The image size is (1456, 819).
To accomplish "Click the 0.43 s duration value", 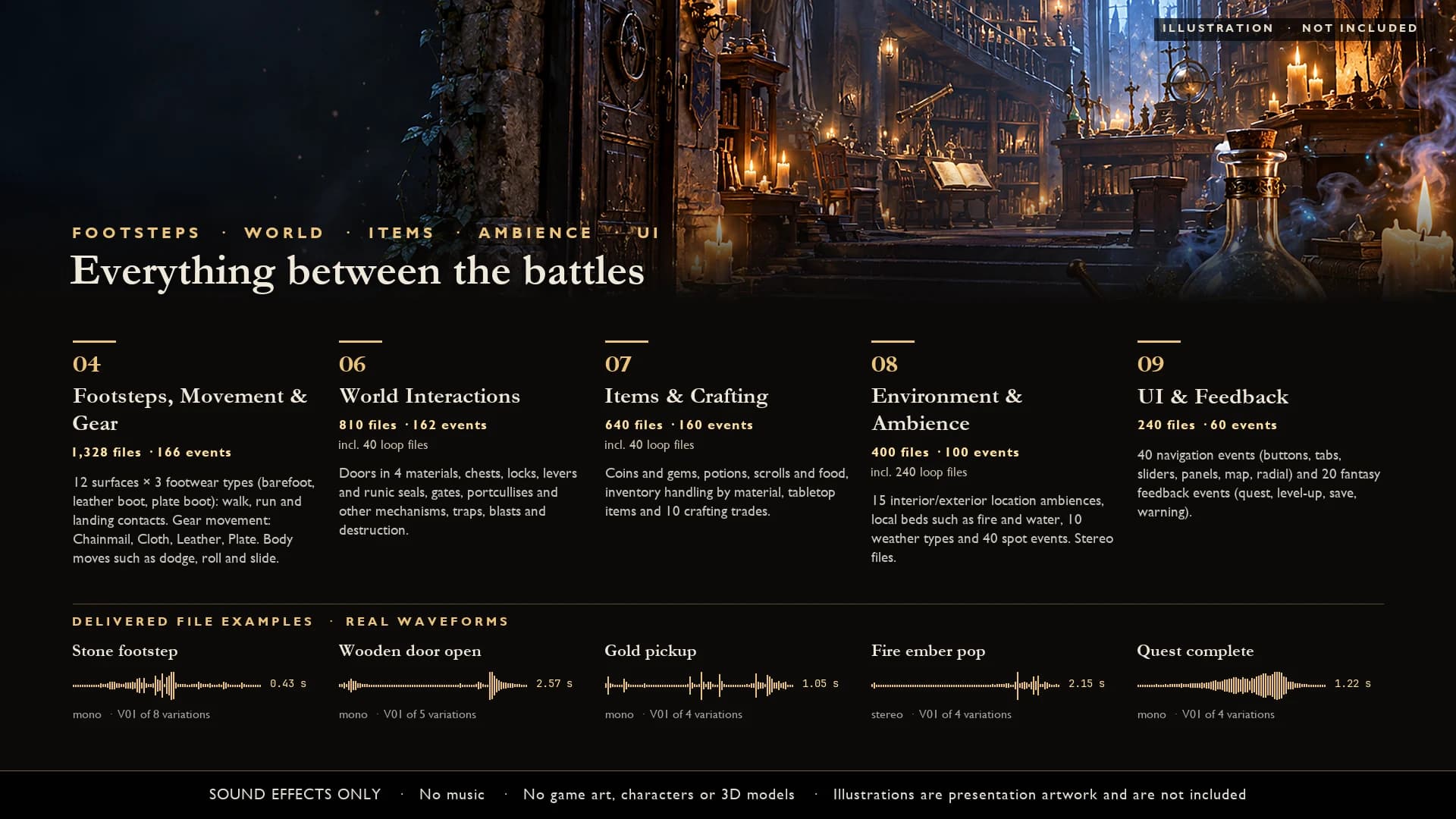I will (x=288, y=684).
